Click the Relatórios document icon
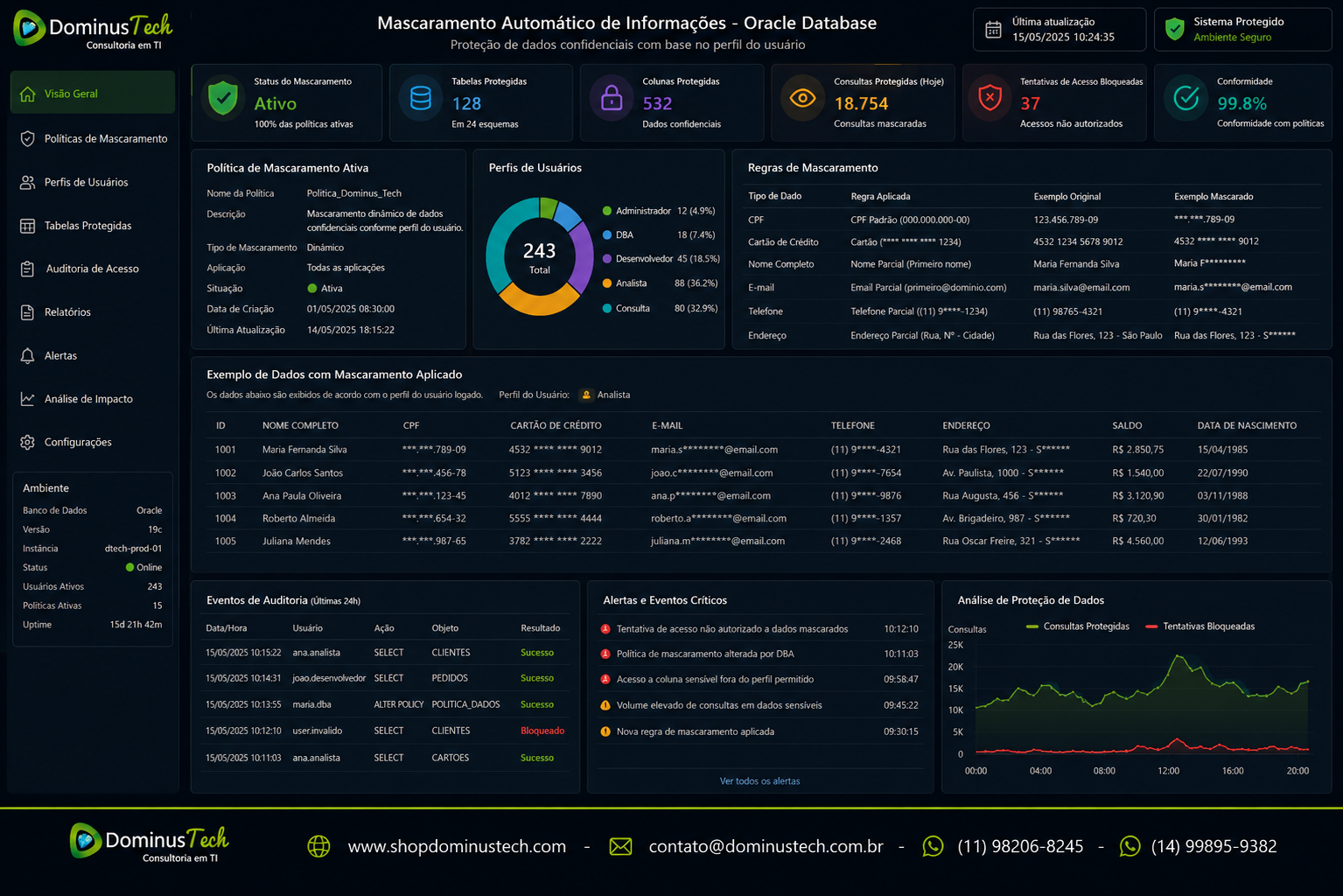 pyautogui.click(x=28, y=312)
